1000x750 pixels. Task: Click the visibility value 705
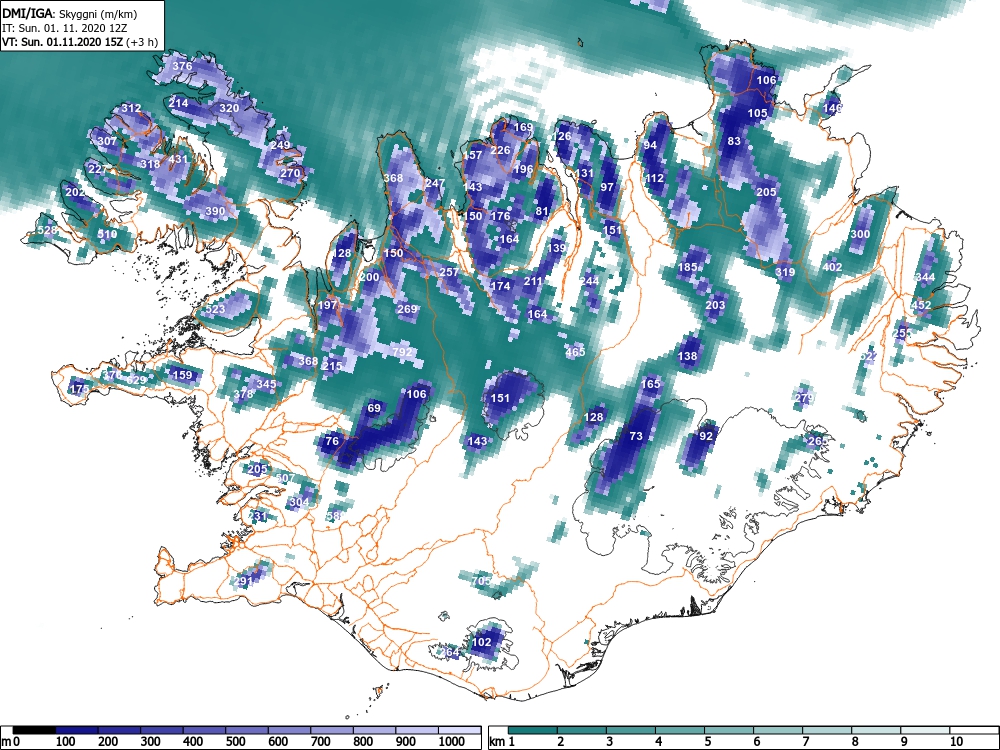(482, 581)
